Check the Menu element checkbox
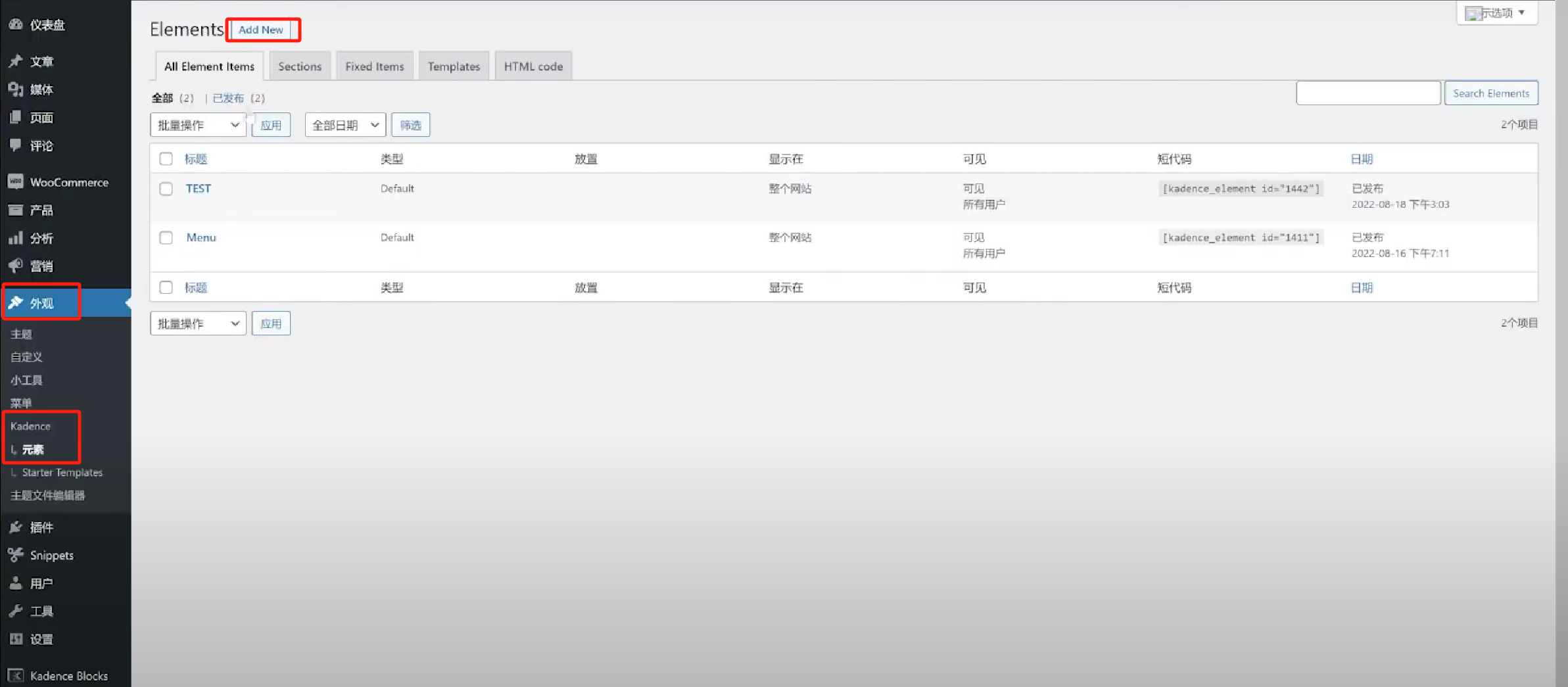1568x687 pixels. (166, 238)
